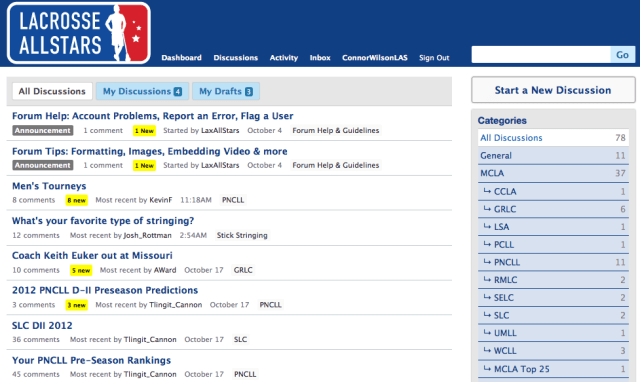Click Tlingit_Cannon on Preseason Predictions row
The height and width of the screenshot is (382, 640).
[x=176, y=304]
